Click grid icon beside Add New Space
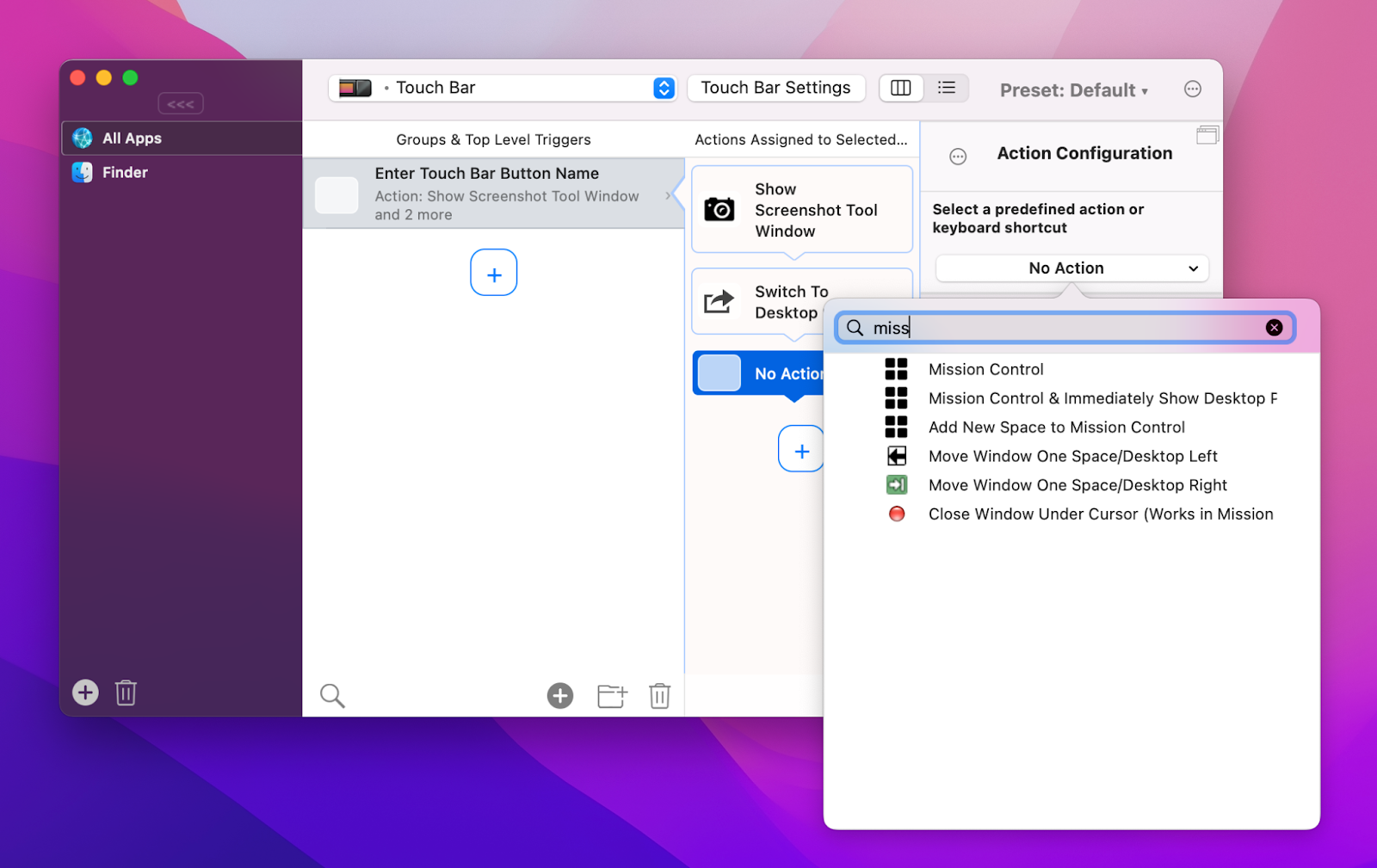This screenshot has height=868, width=1377. tap(897, 428)
